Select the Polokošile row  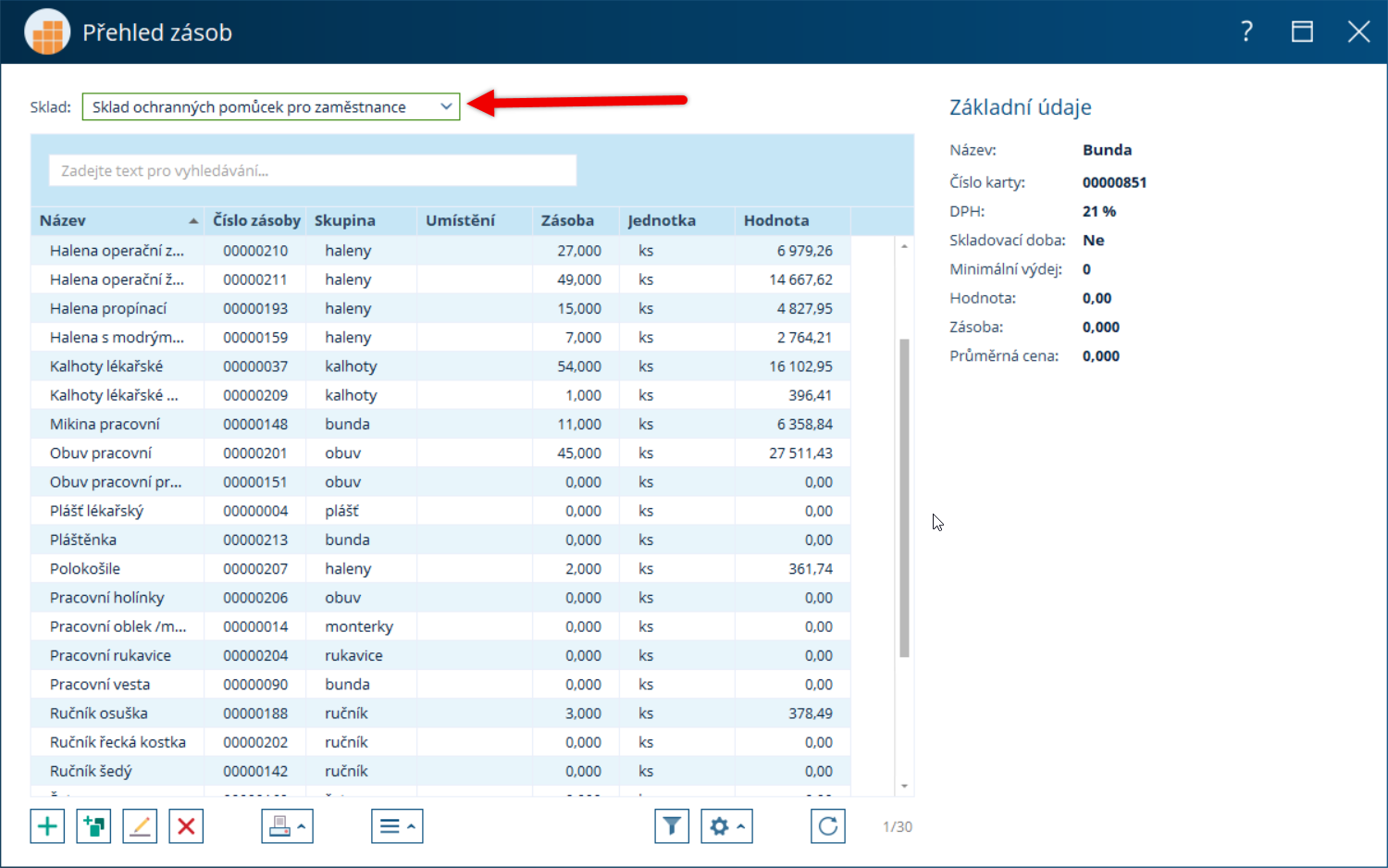[440, 568]
